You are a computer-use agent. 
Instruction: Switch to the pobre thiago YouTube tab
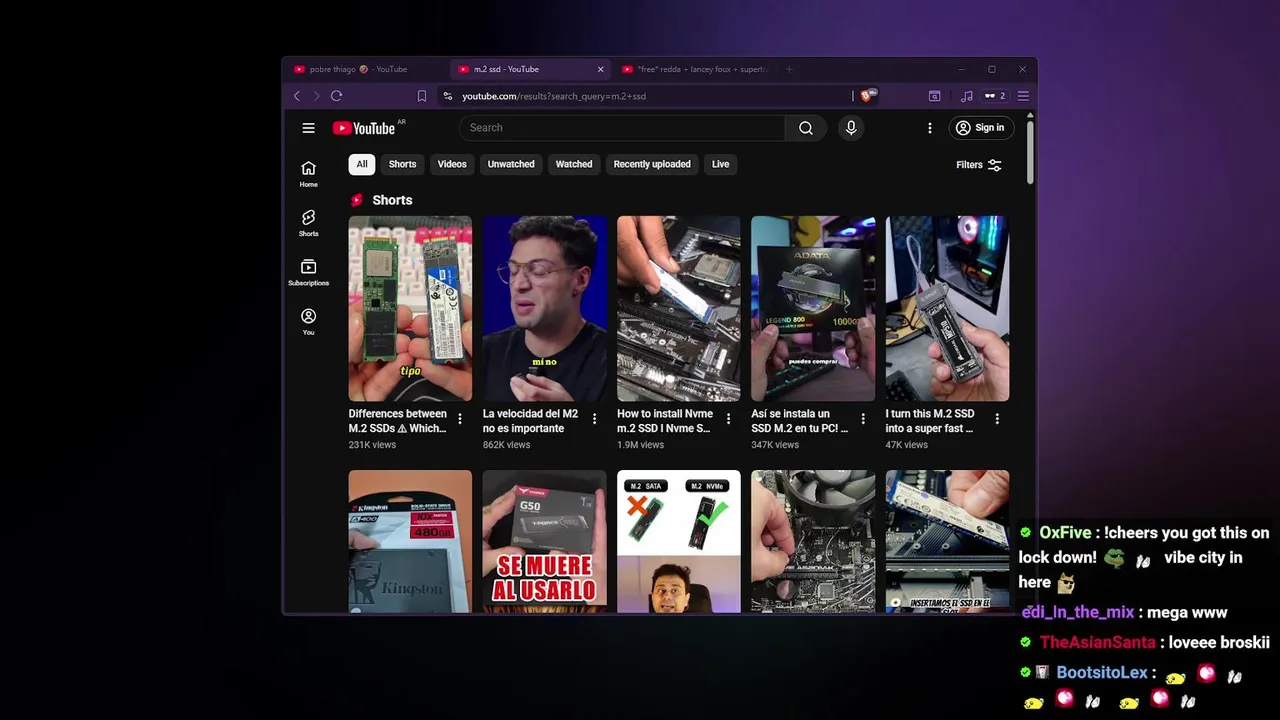[365, 69]
